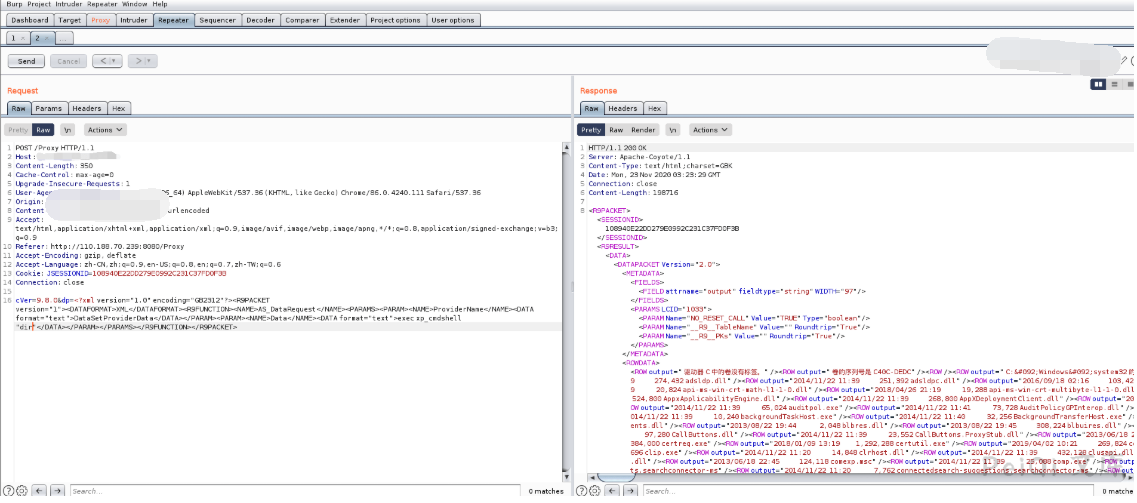The image size is (1137, 503).
Task: Open the Intruder menu in menu bar
Action: (70, 5)
